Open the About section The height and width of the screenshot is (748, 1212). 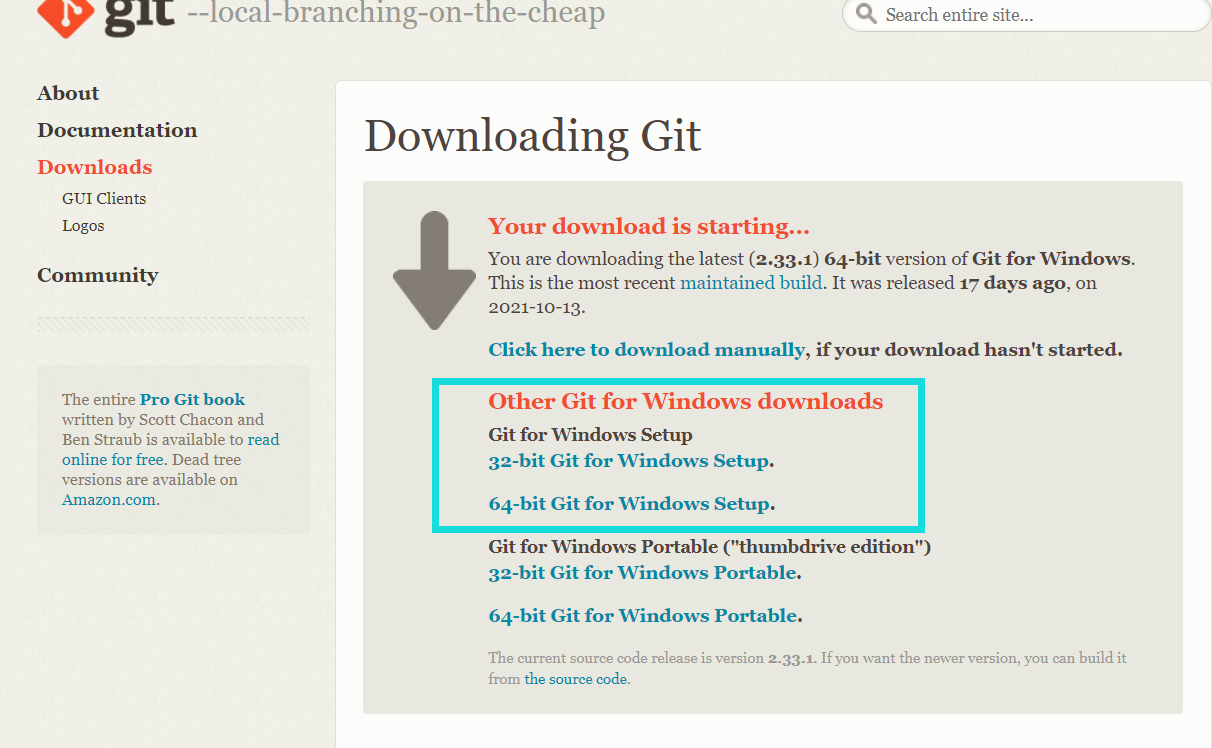(68, 93)
